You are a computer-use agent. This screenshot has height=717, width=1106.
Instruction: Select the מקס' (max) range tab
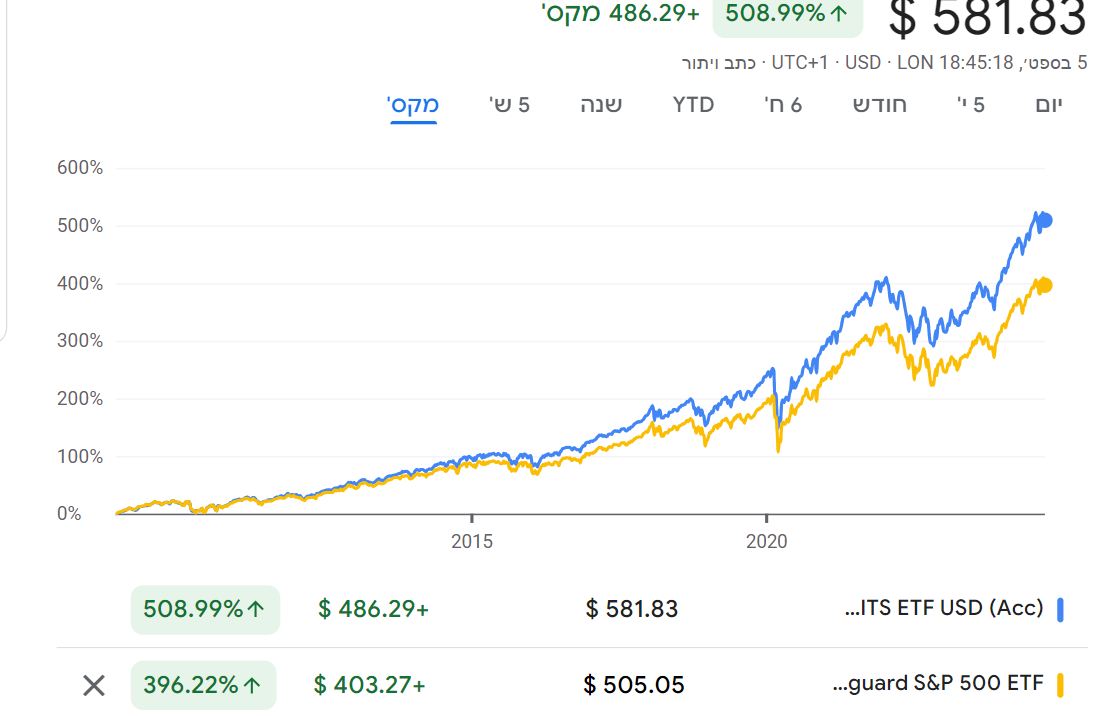(x=413, y=104)
